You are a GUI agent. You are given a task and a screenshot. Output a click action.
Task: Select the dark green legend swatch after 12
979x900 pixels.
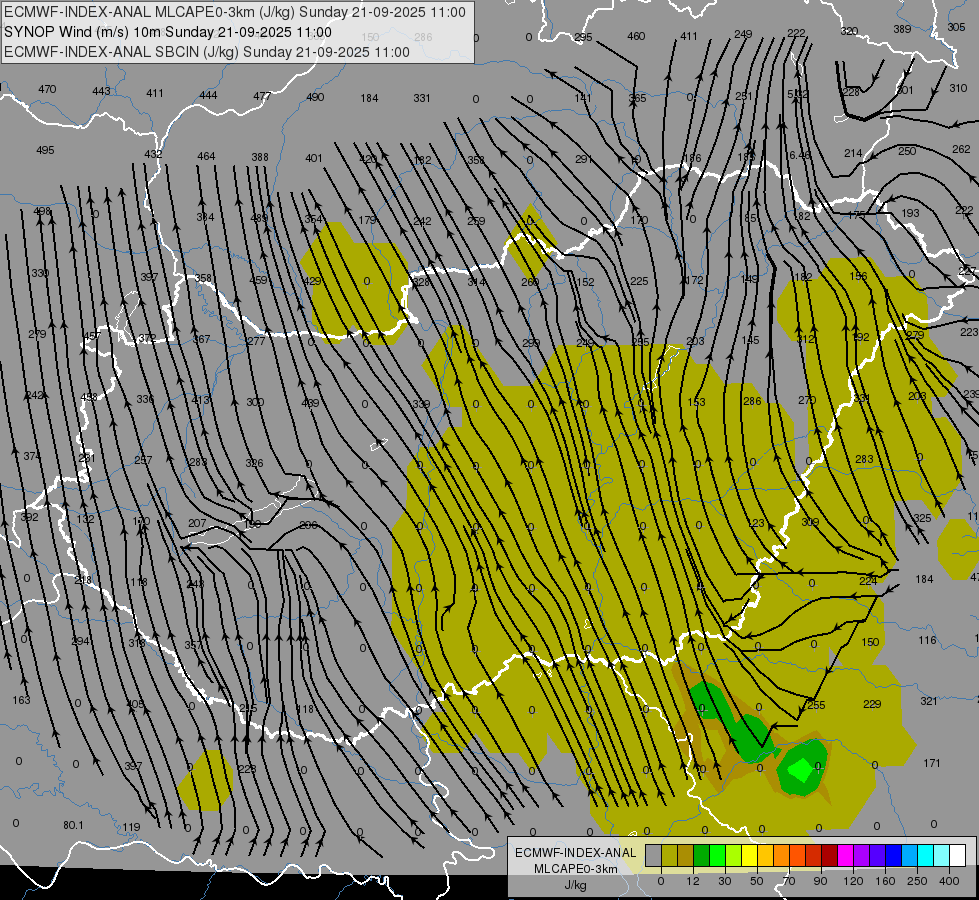[702, 855]
